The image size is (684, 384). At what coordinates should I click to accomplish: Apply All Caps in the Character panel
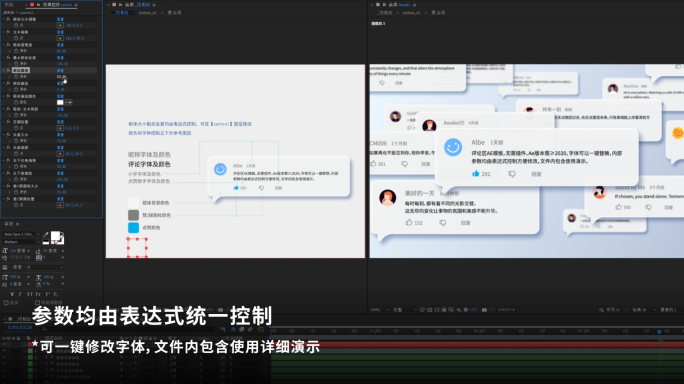(29, 294)
